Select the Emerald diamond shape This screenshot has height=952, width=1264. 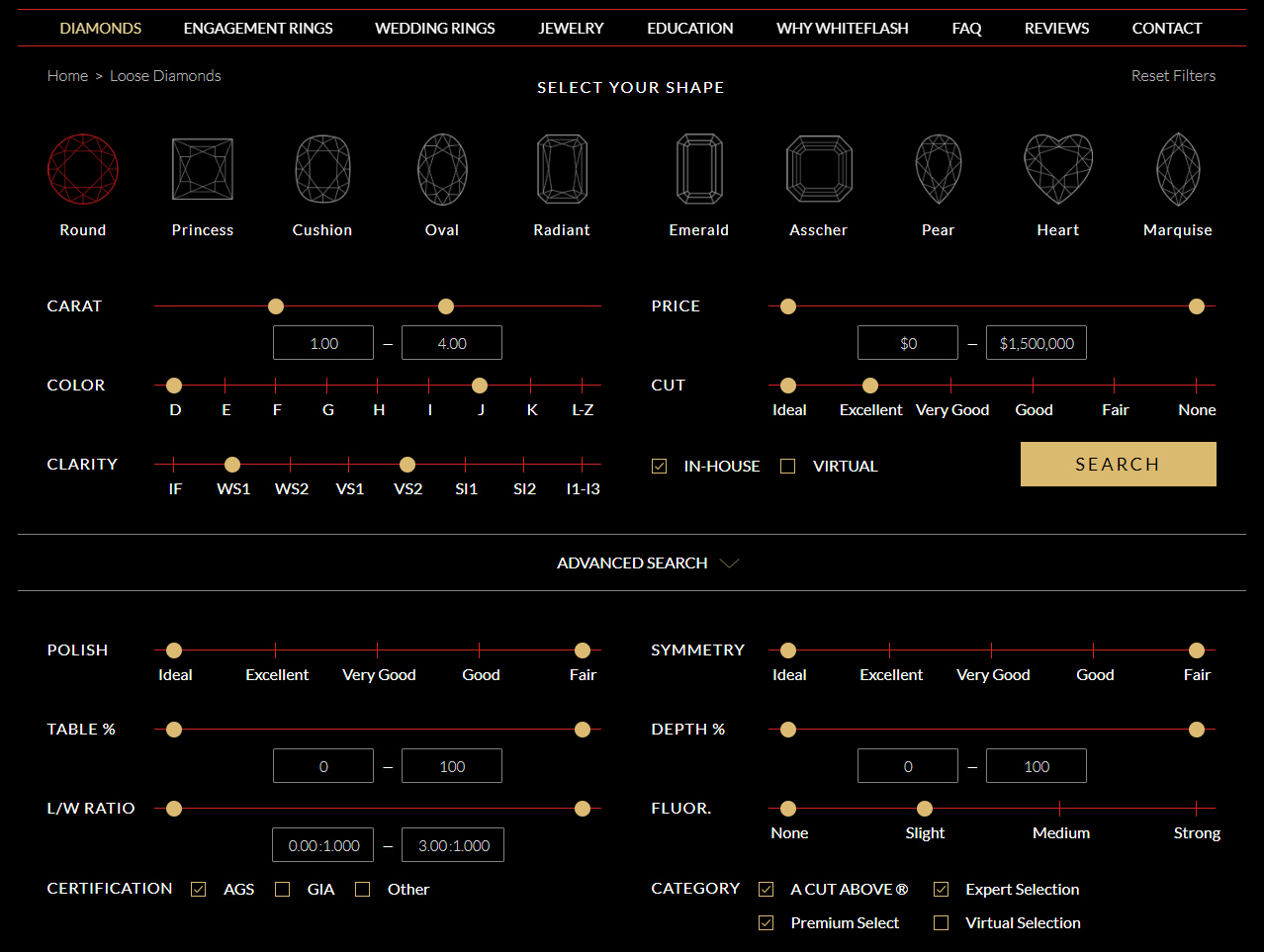(x=698, y=169)
